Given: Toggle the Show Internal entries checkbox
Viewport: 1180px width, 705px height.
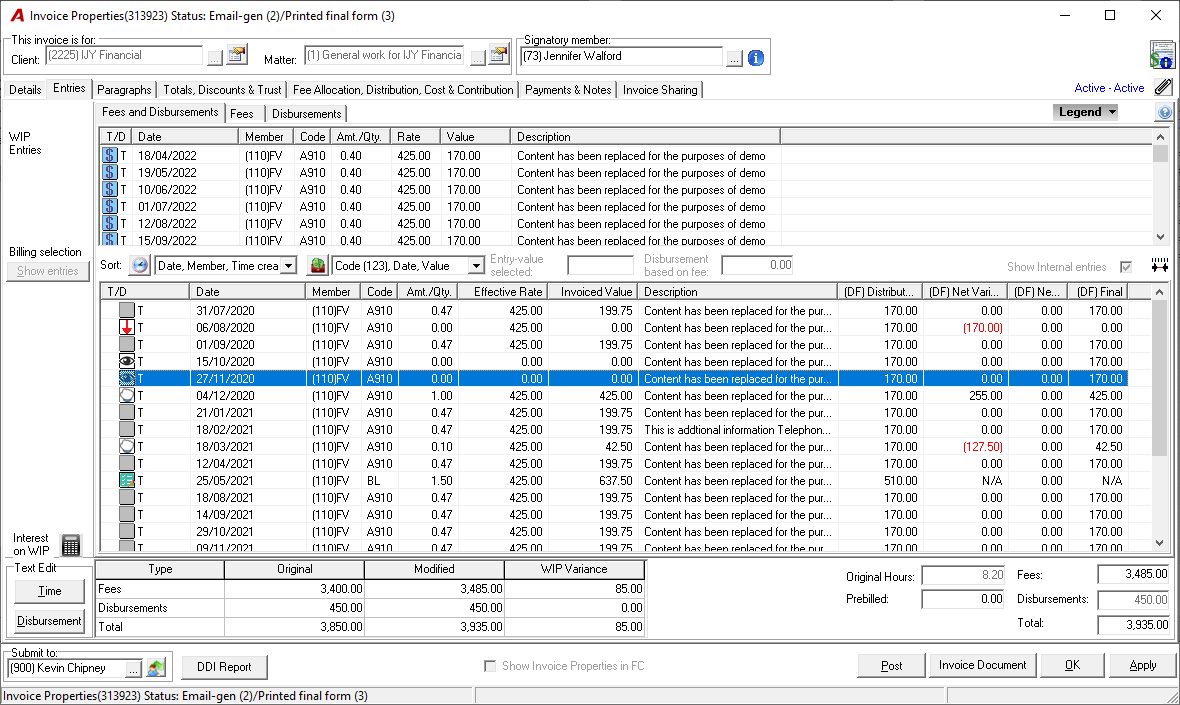Looking at the screenshot, I should 1126,267.
